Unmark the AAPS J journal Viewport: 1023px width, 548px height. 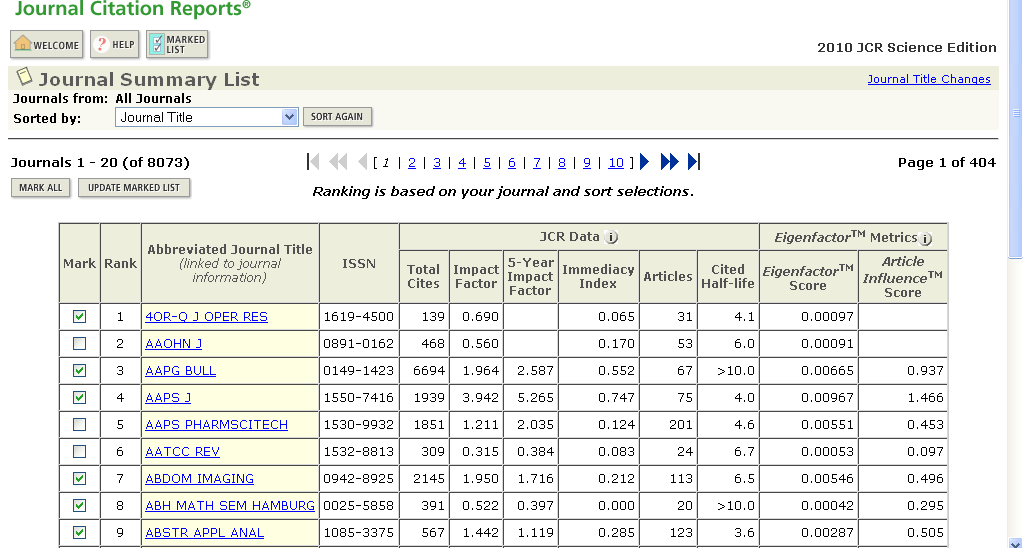pyautogui.click(x=80, y=397)
